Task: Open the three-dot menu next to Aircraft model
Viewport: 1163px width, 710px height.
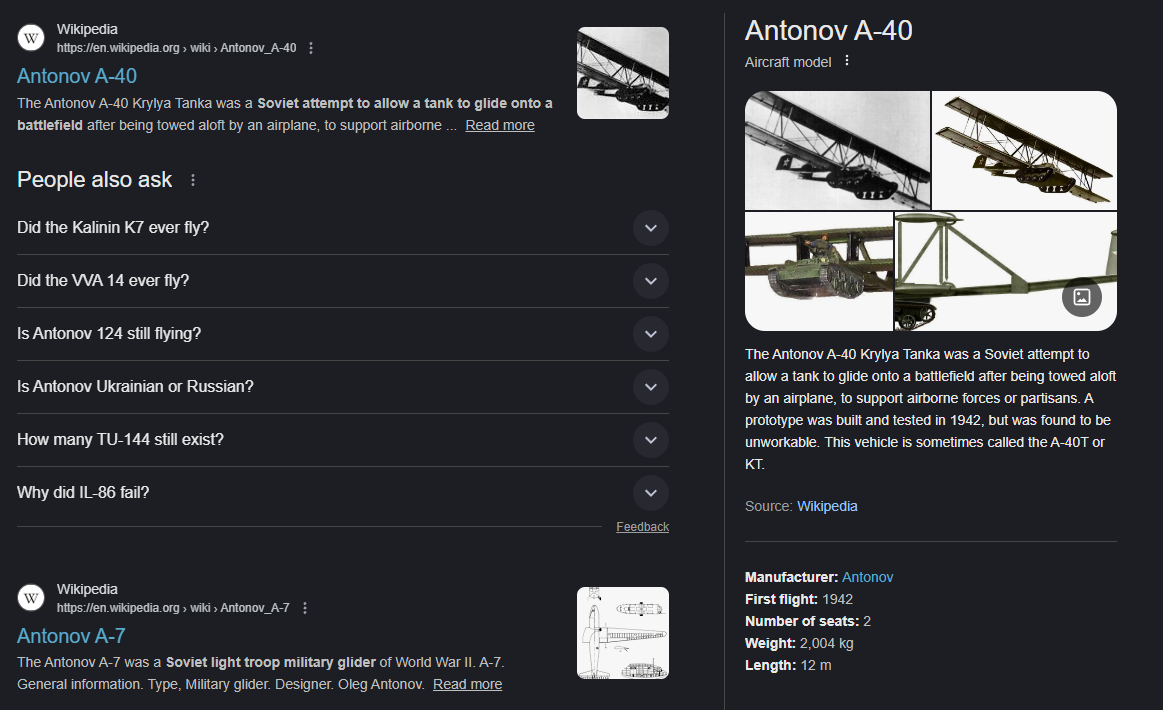Action: [847, 61]
